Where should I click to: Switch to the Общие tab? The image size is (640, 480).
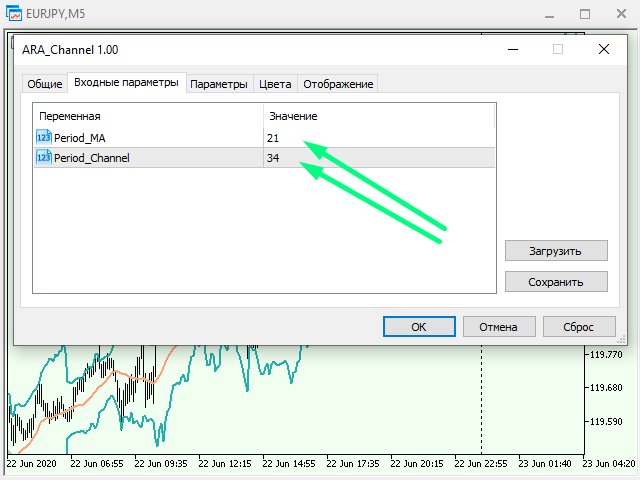[44, 84]
